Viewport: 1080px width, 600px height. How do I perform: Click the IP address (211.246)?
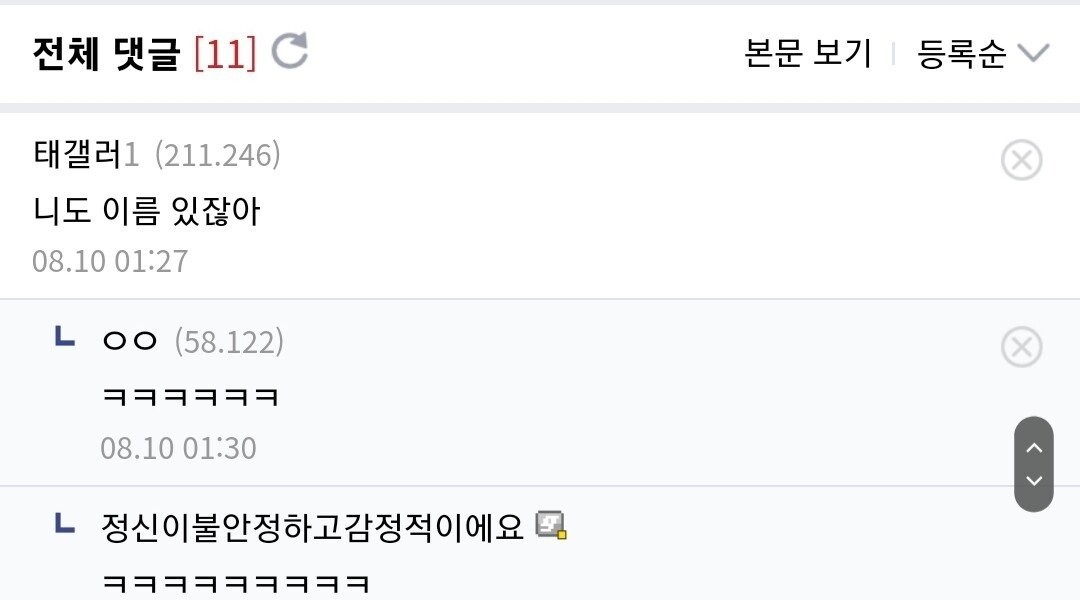217,155
